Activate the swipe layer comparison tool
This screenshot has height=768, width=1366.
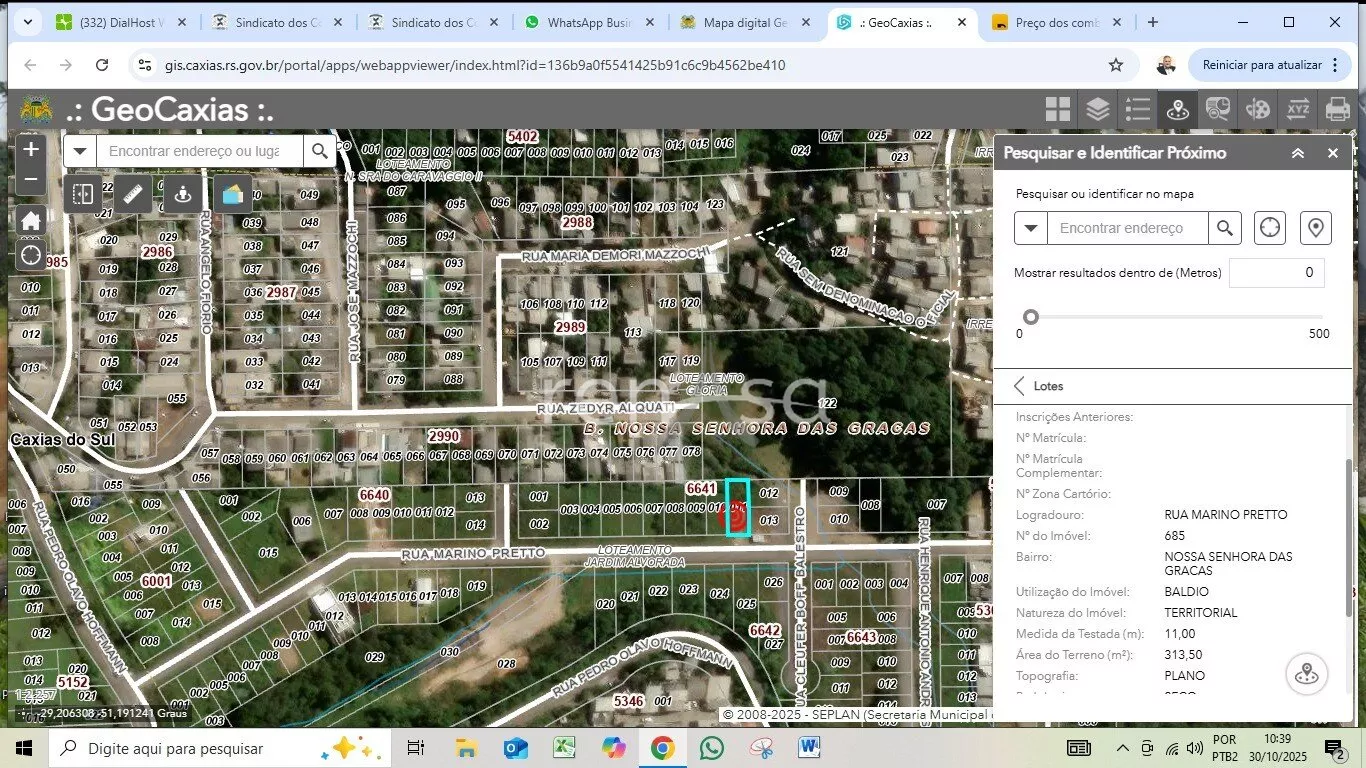tap(83, 194)
